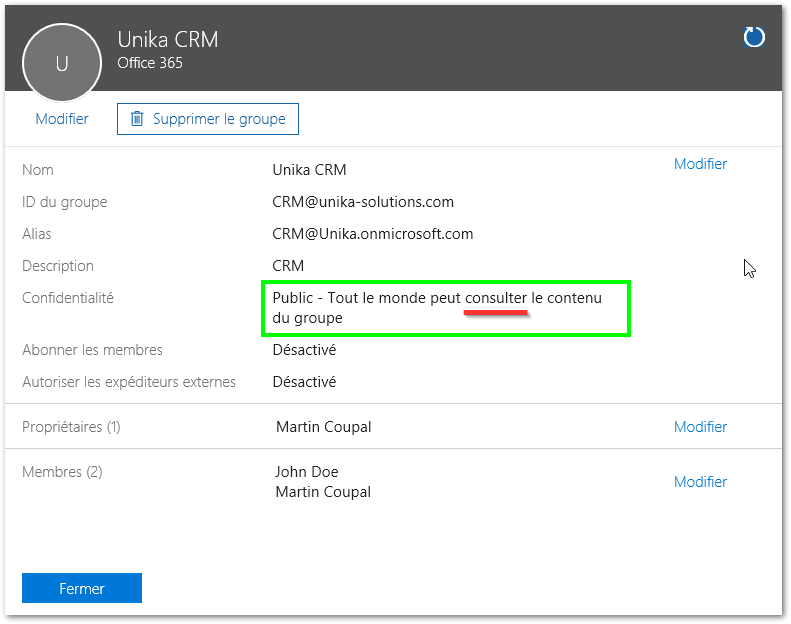Viewport: 791px width, 624px height.
Task: Click the CRM description value
Action: click(x=288, y=266)
